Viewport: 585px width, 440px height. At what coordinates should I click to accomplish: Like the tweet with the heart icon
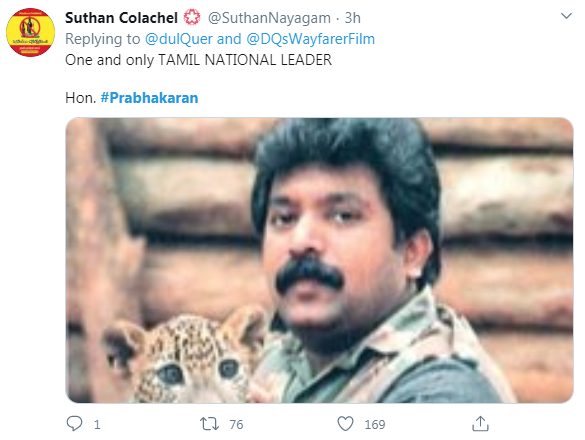click(x=345, y=424)
